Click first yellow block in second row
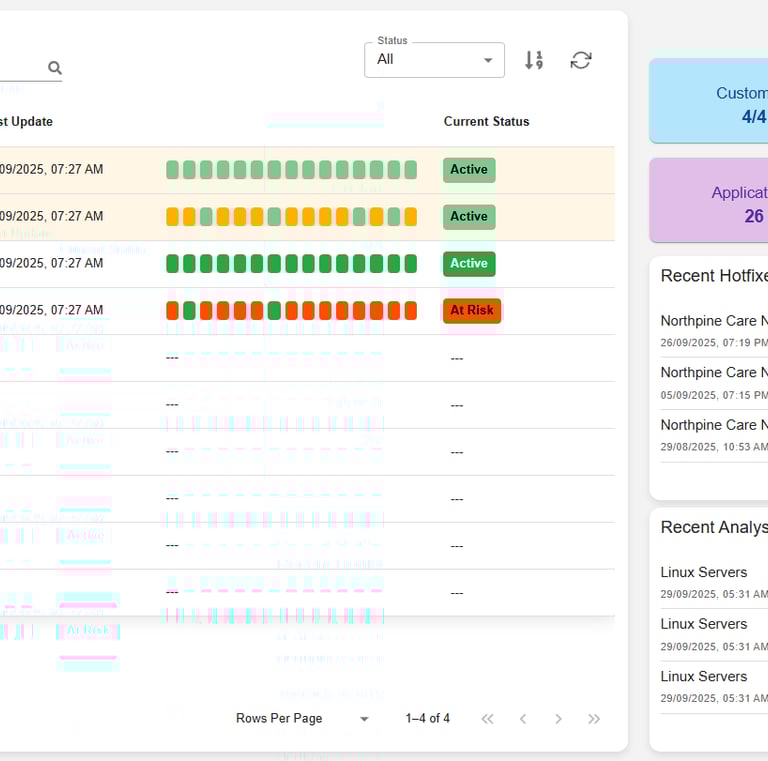Screen dimensions: 768x761 coord(172,217)
